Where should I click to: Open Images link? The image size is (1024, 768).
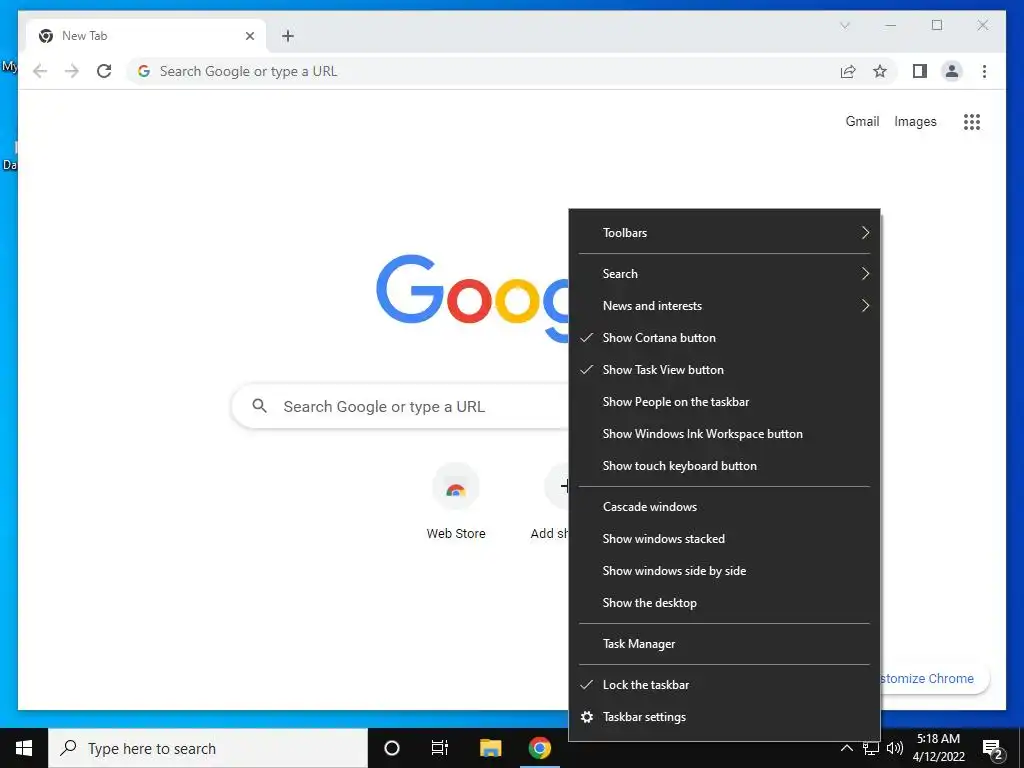pyautogui.click(x=915, y=121)
